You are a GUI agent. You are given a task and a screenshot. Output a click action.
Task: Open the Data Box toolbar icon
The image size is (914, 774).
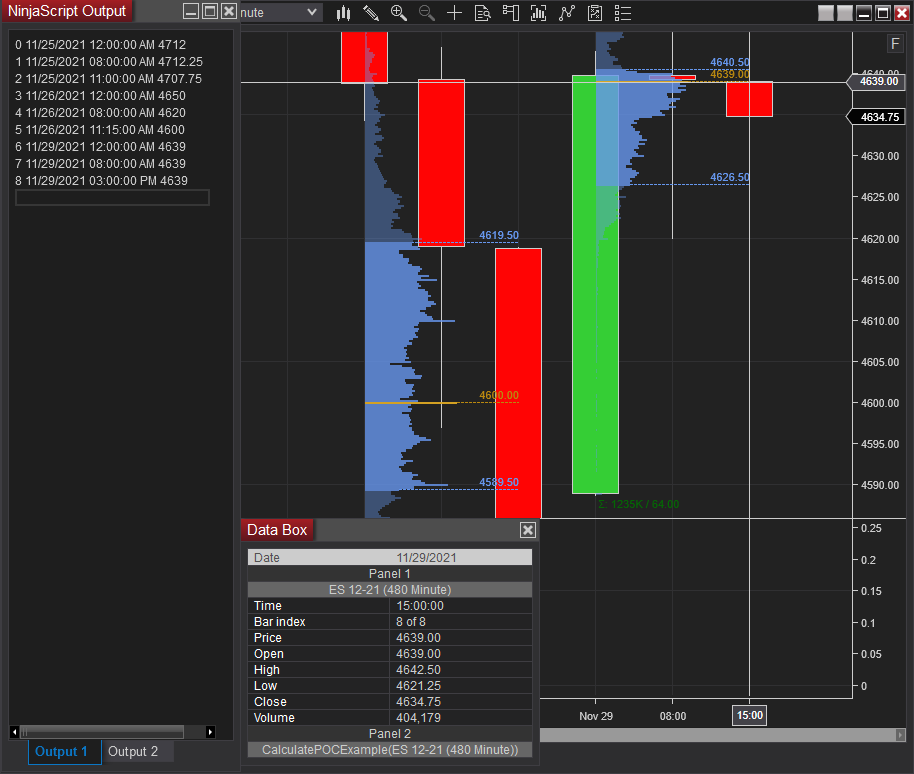click(x=483, y=13)
